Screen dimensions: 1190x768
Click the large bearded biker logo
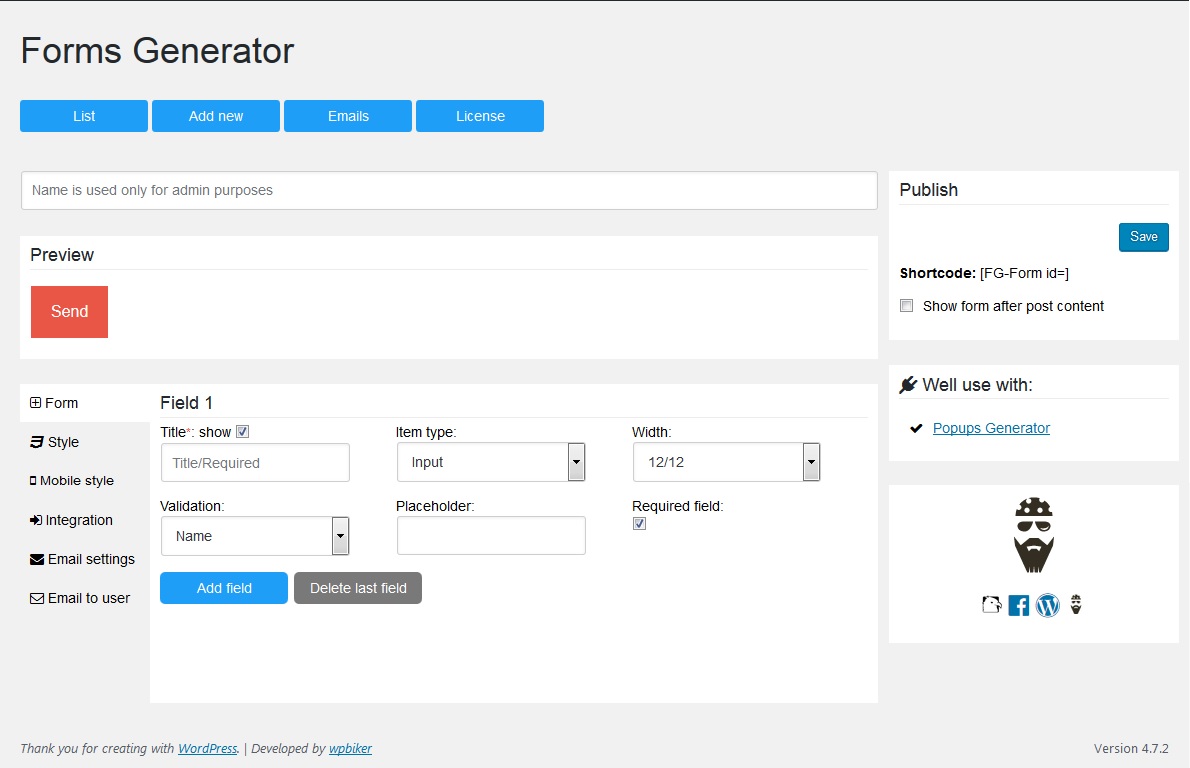coord(1034,535)
